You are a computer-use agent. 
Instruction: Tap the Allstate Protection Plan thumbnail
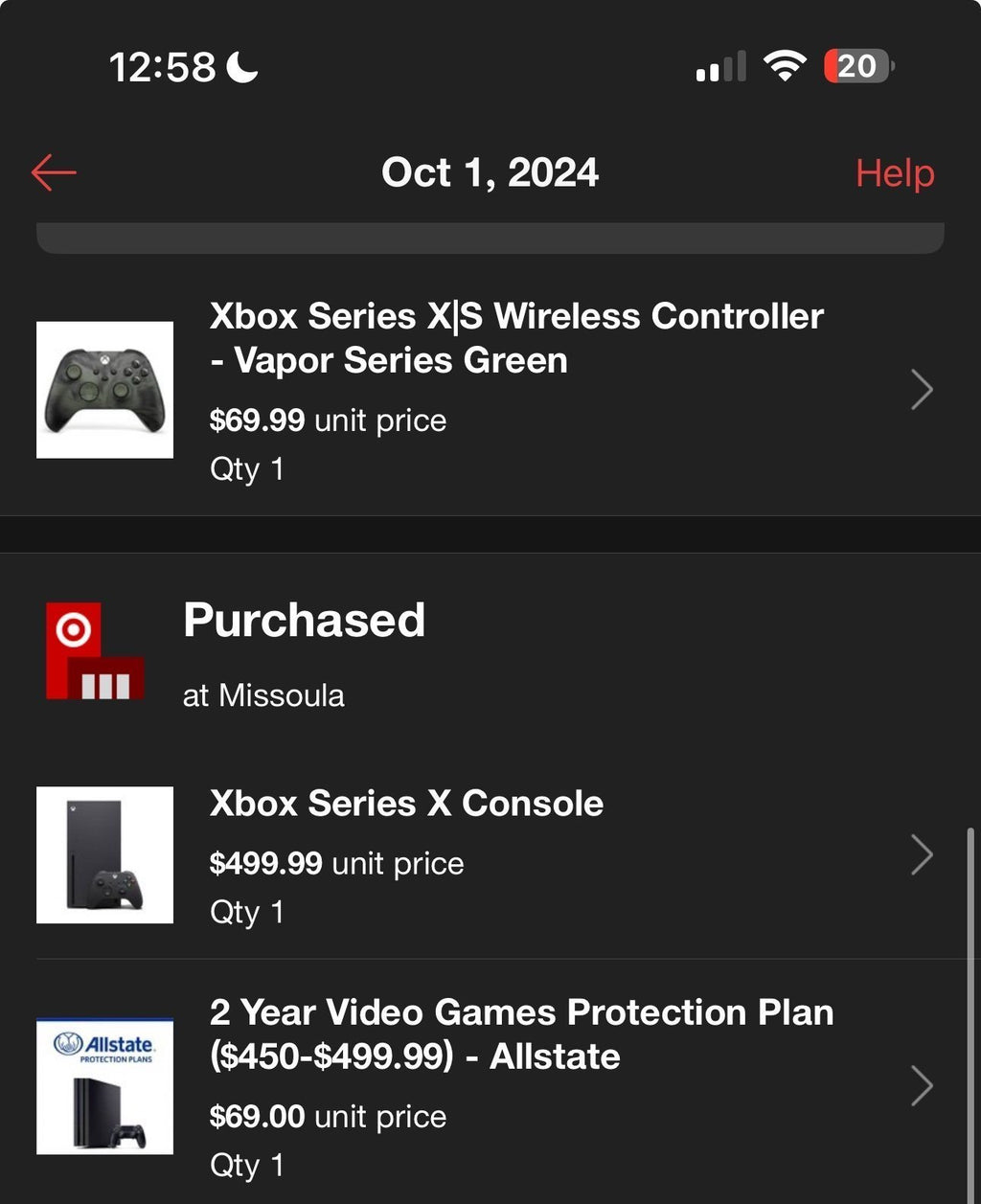point(104,1086)
